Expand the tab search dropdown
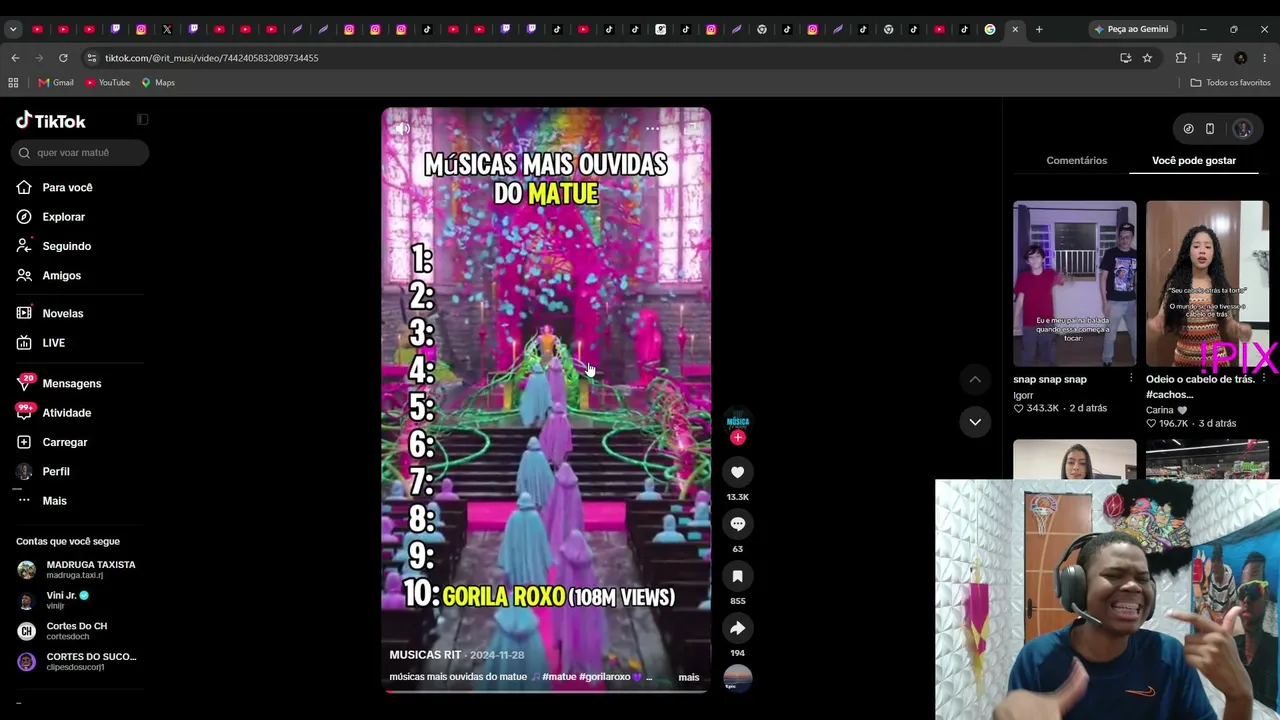This screenshot has height=720, width=1280. click(x=13, y=29)
